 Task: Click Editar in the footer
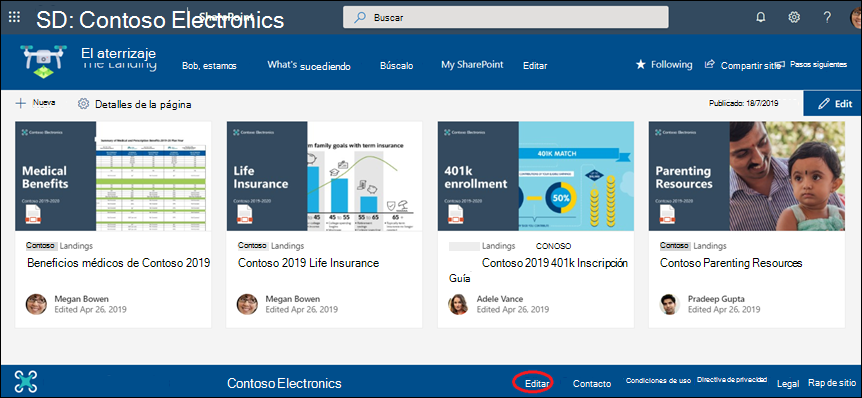click(537, 384)
